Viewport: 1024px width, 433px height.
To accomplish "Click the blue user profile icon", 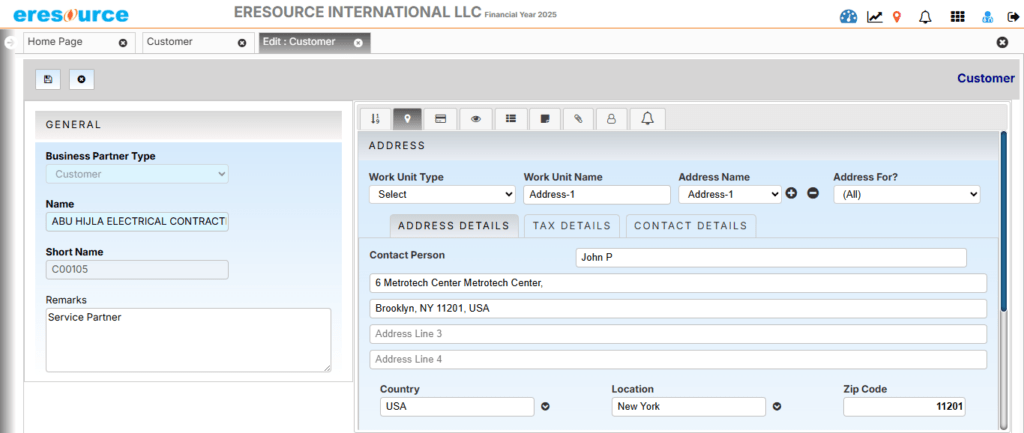I will pyautogui.click(x=987, y=16).
